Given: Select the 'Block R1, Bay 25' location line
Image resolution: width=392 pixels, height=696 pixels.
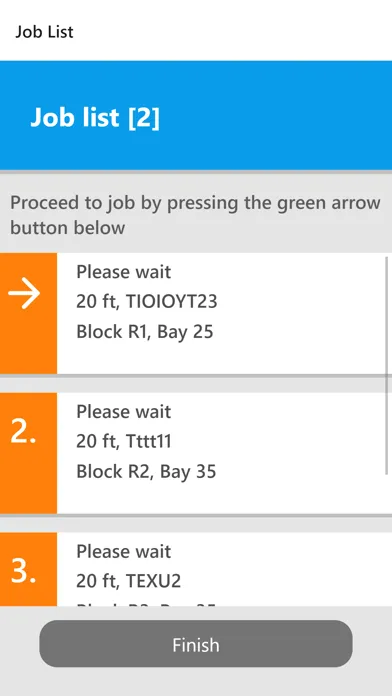Looking at the screenshot, I should tap(145, 332).
